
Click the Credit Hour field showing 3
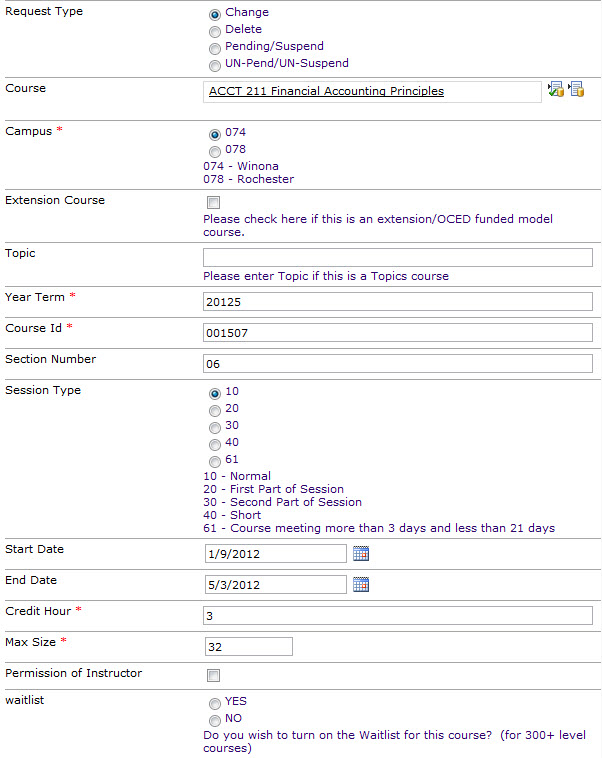[x=397, y=615]
